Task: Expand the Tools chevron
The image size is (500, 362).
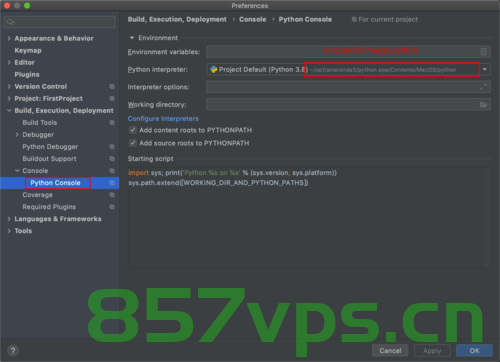Action: pos(9,231)
